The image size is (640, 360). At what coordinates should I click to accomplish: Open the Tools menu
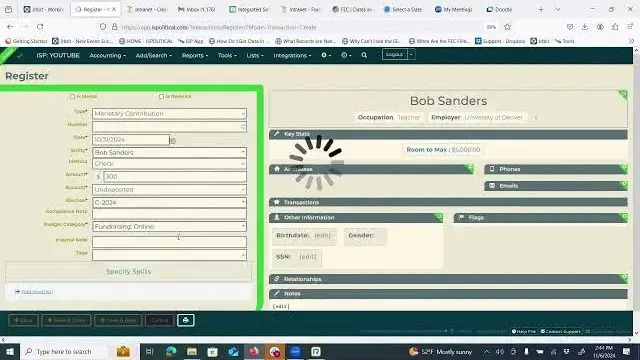[227, 56]
